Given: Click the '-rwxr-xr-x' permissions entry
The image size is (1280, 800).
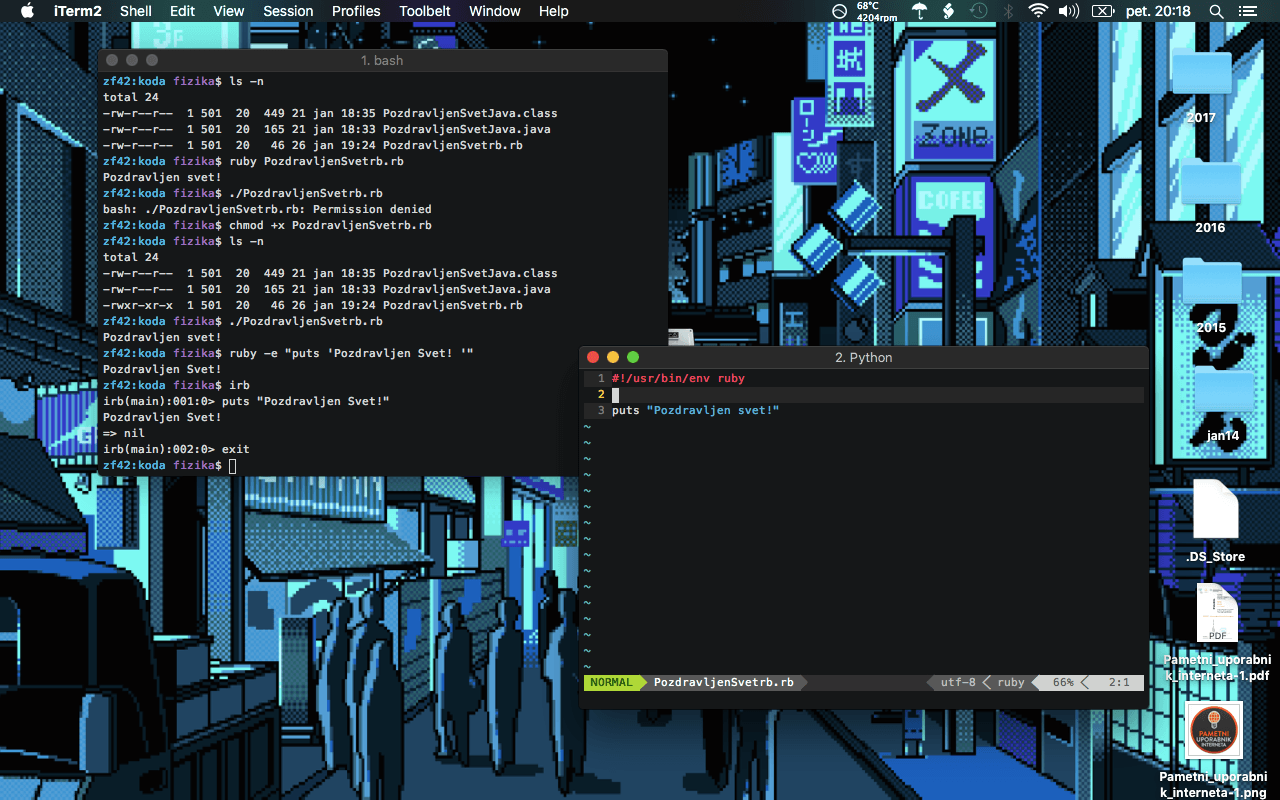Looking at the screenshot, I should [x=138, y=306].
